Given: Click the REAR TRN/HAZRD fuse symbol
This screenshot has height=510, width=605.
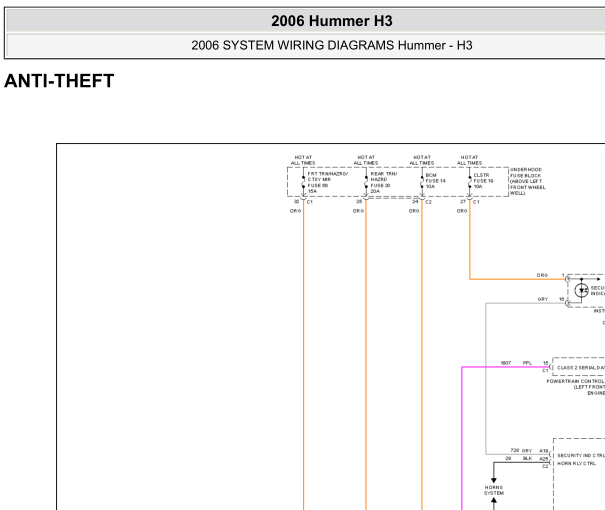Looking at the screenshot, I should (366, 182).
